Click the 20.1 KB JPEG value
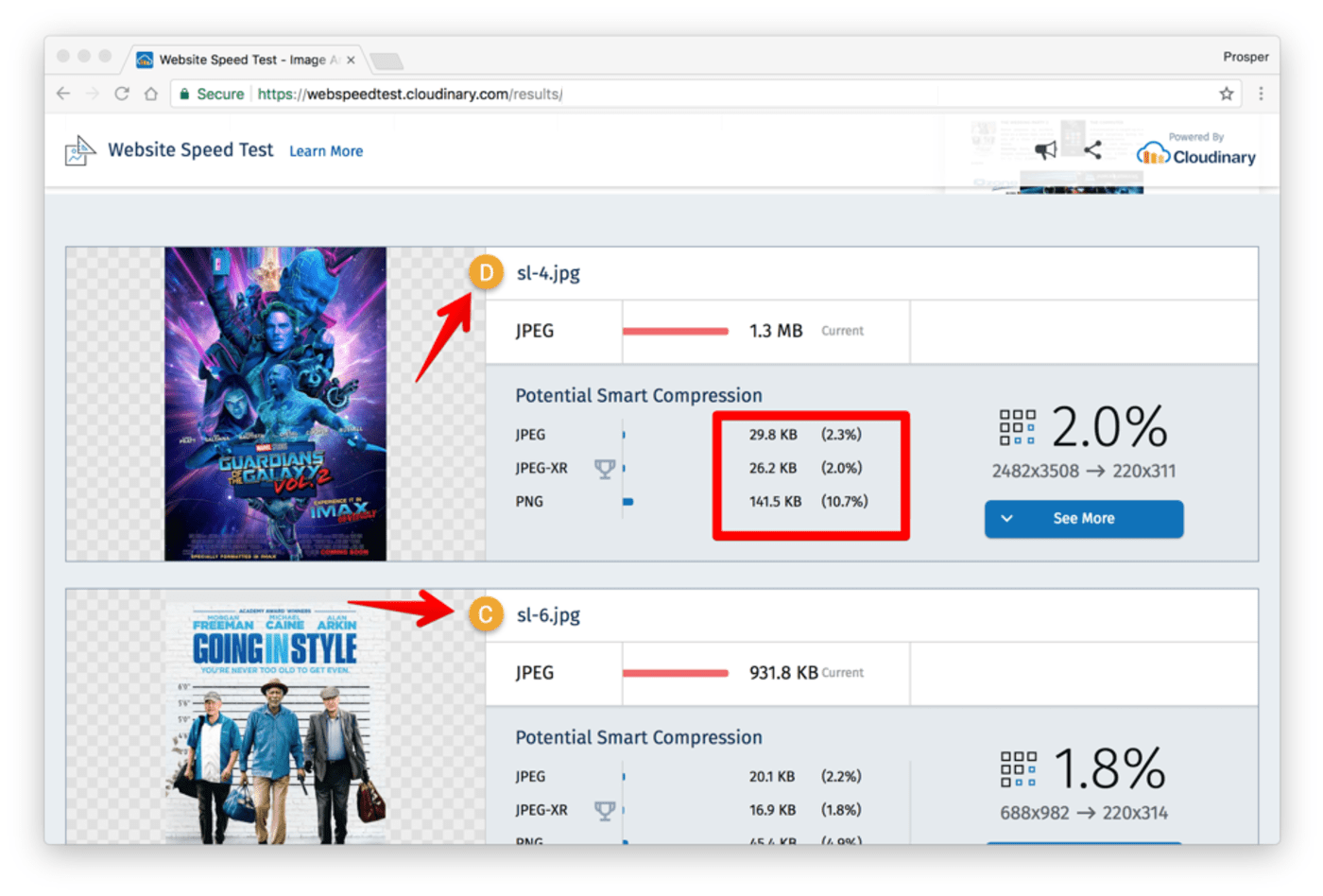 pyautogui.click(x=772, y=777)
